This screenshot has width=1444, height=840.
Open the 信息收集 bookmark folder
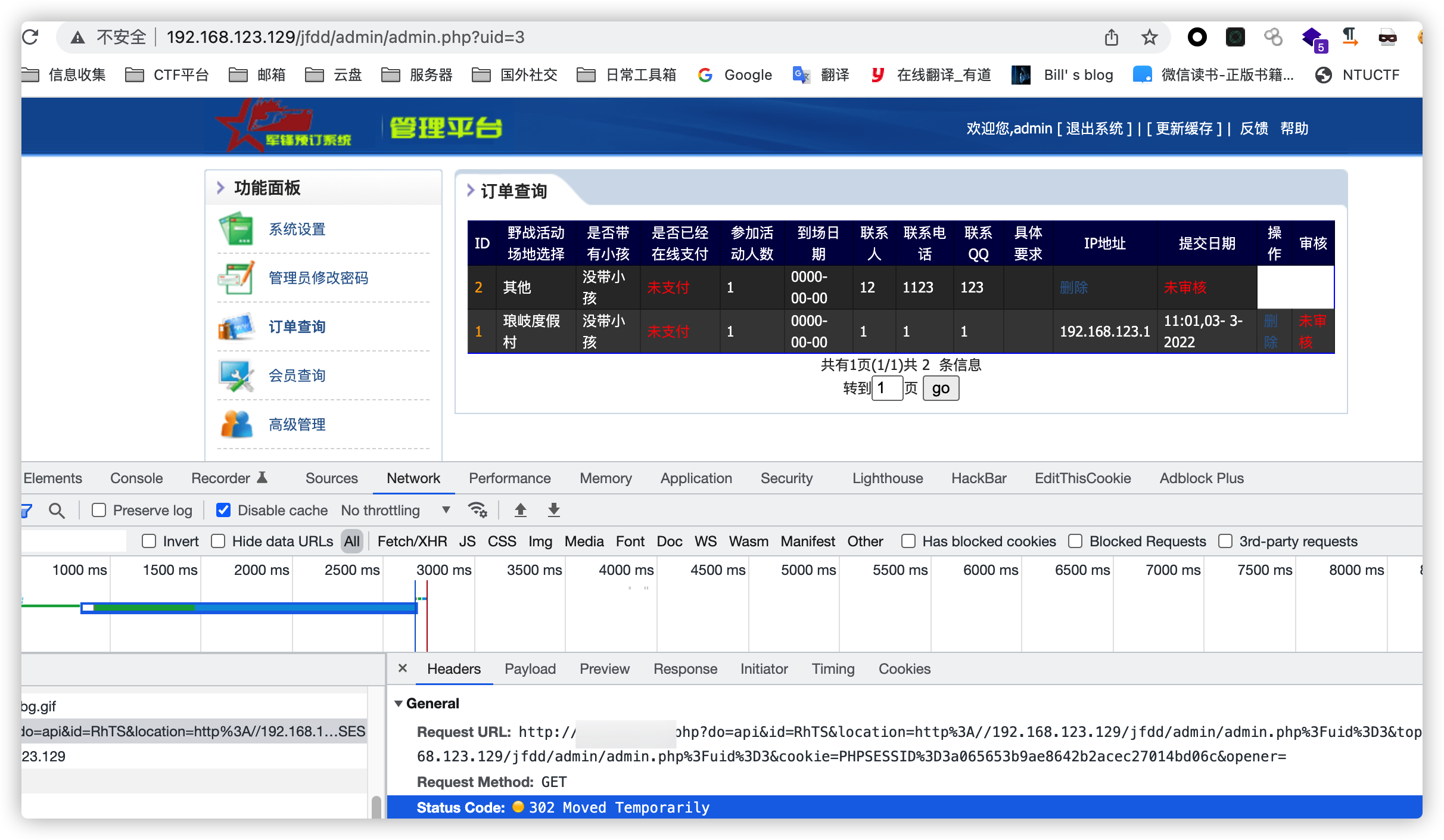64,74
